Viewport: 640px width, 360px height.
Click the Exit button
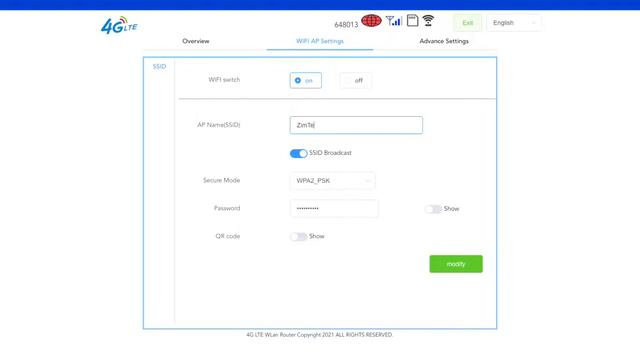(468, 23)
